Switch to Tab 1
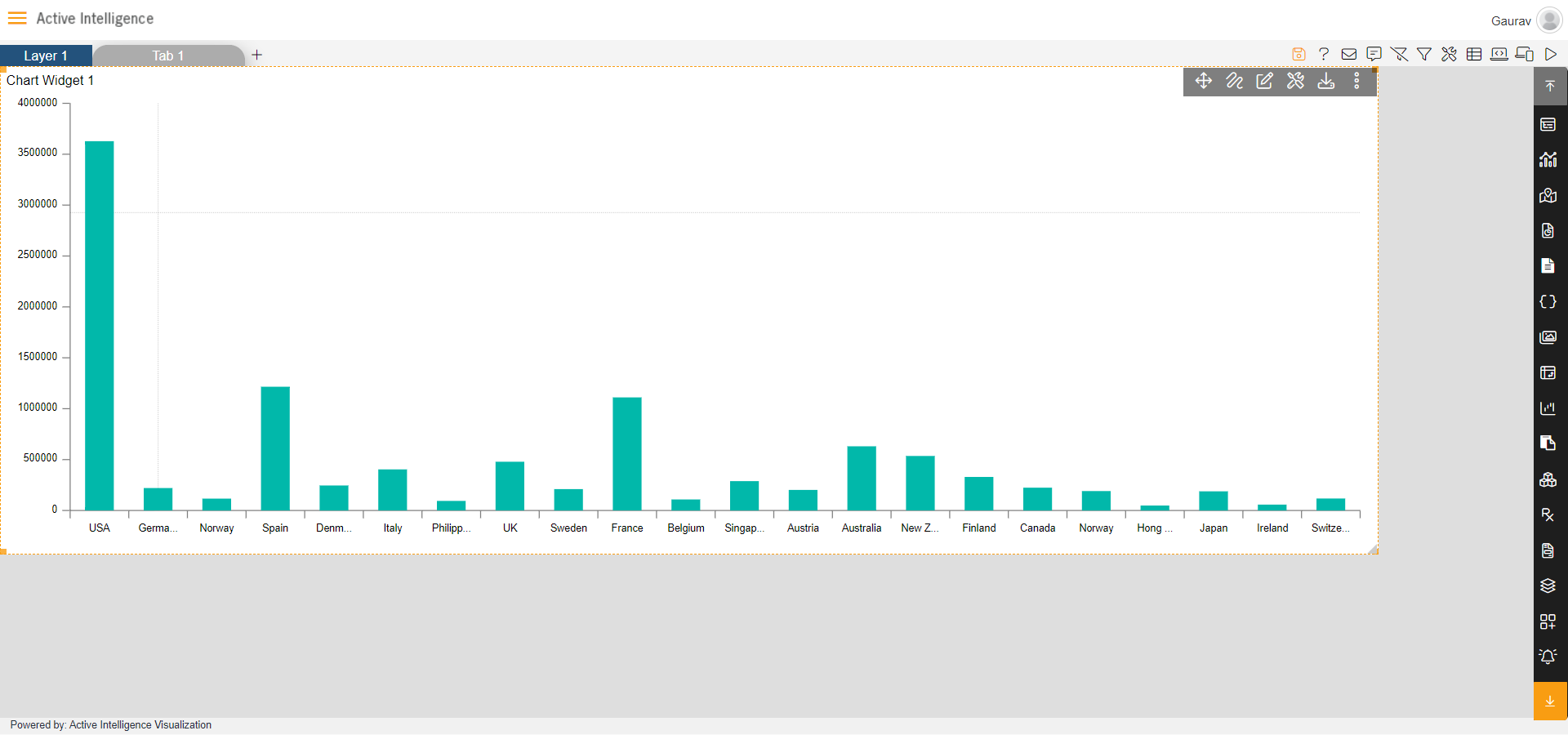This screenshot has height=735, width=1568. 168,56
